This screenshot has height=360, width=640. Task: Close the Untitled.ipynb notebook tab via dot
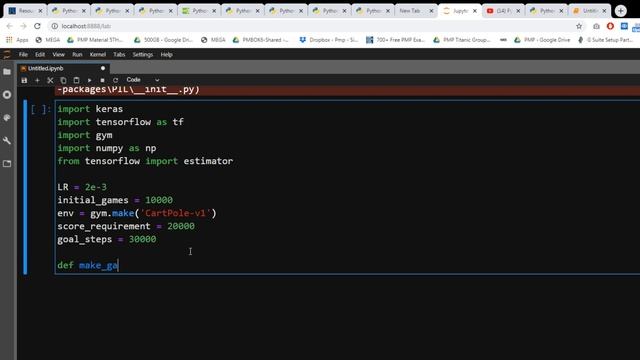103,68
